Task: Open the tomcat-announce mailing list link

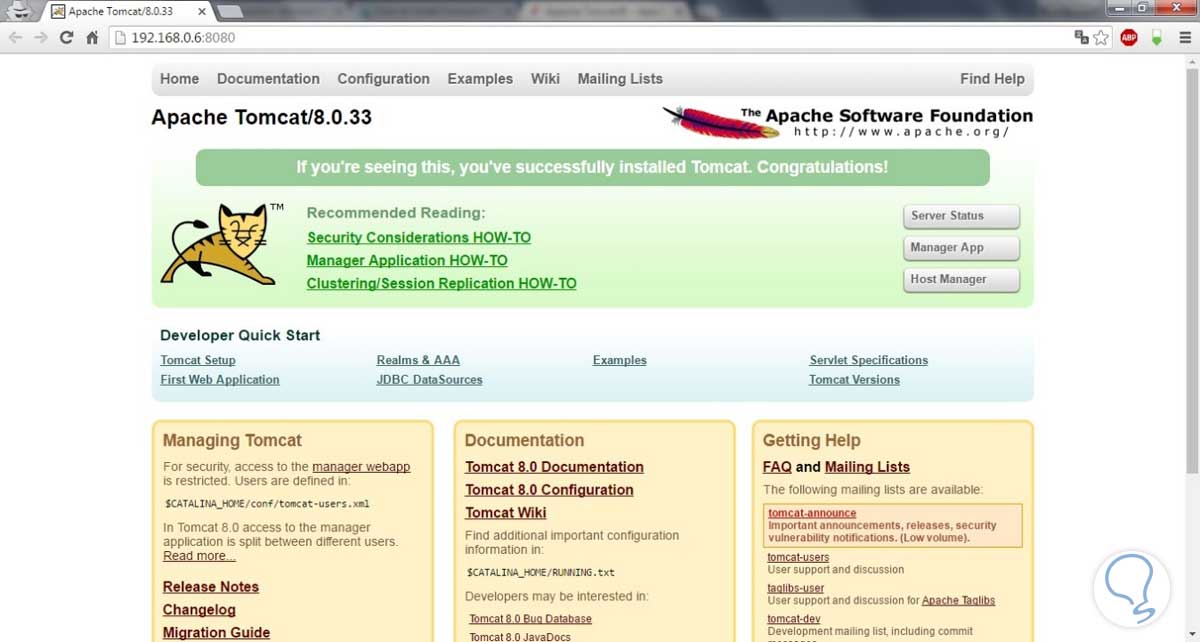Action: [812, 513]
